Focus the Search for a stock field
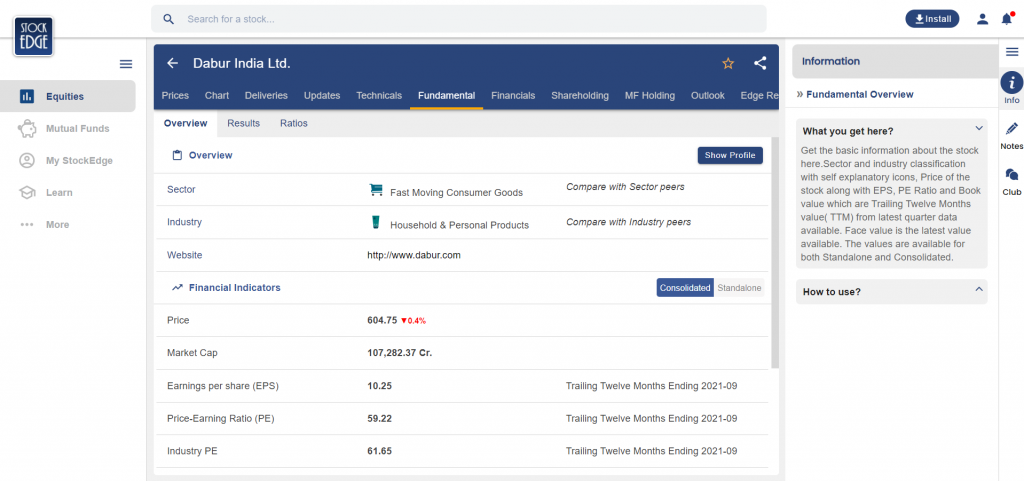Screen dimensions: 1024x481 pos(458,19)
